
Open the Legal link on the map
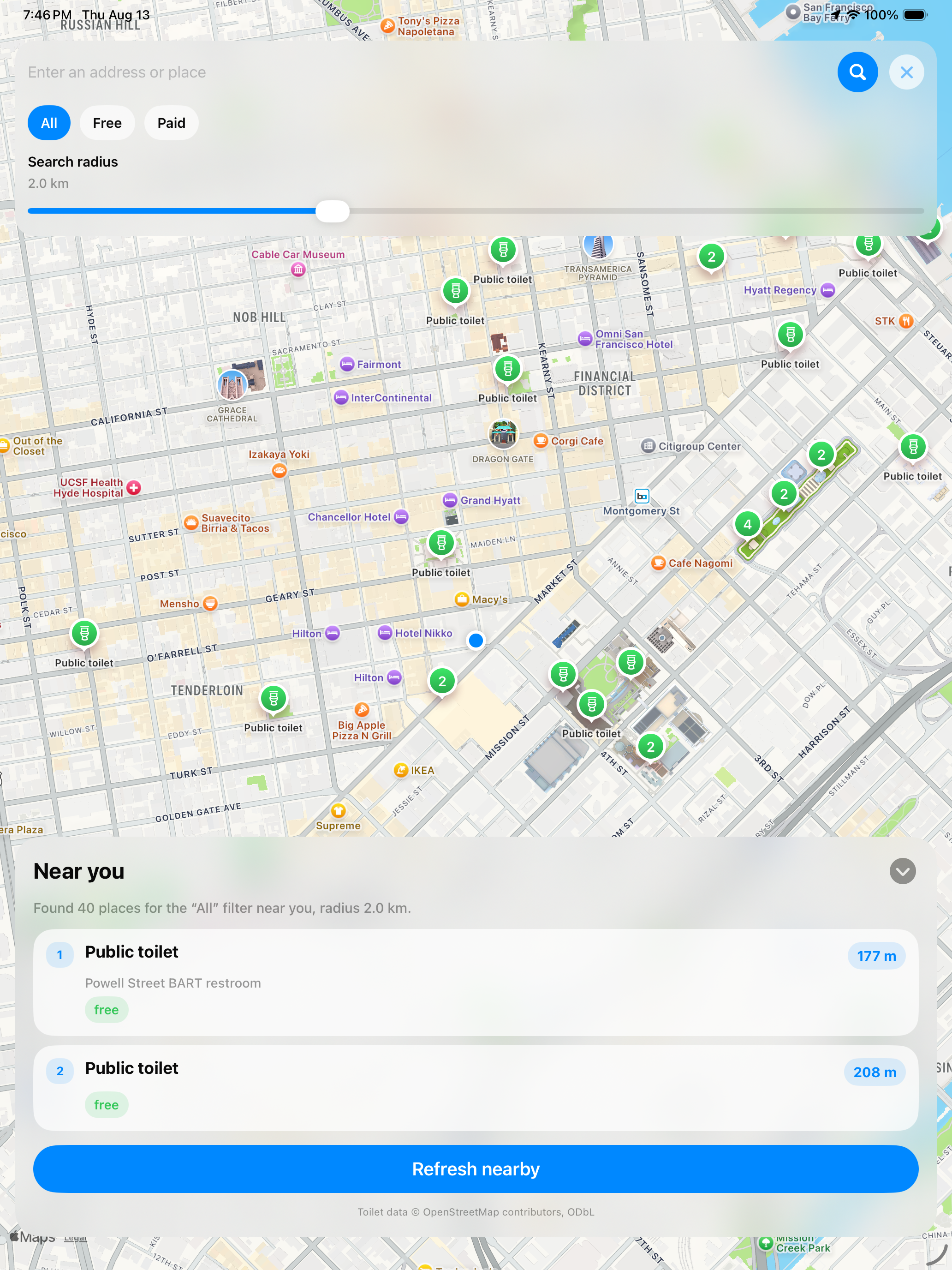[75, 1238]
